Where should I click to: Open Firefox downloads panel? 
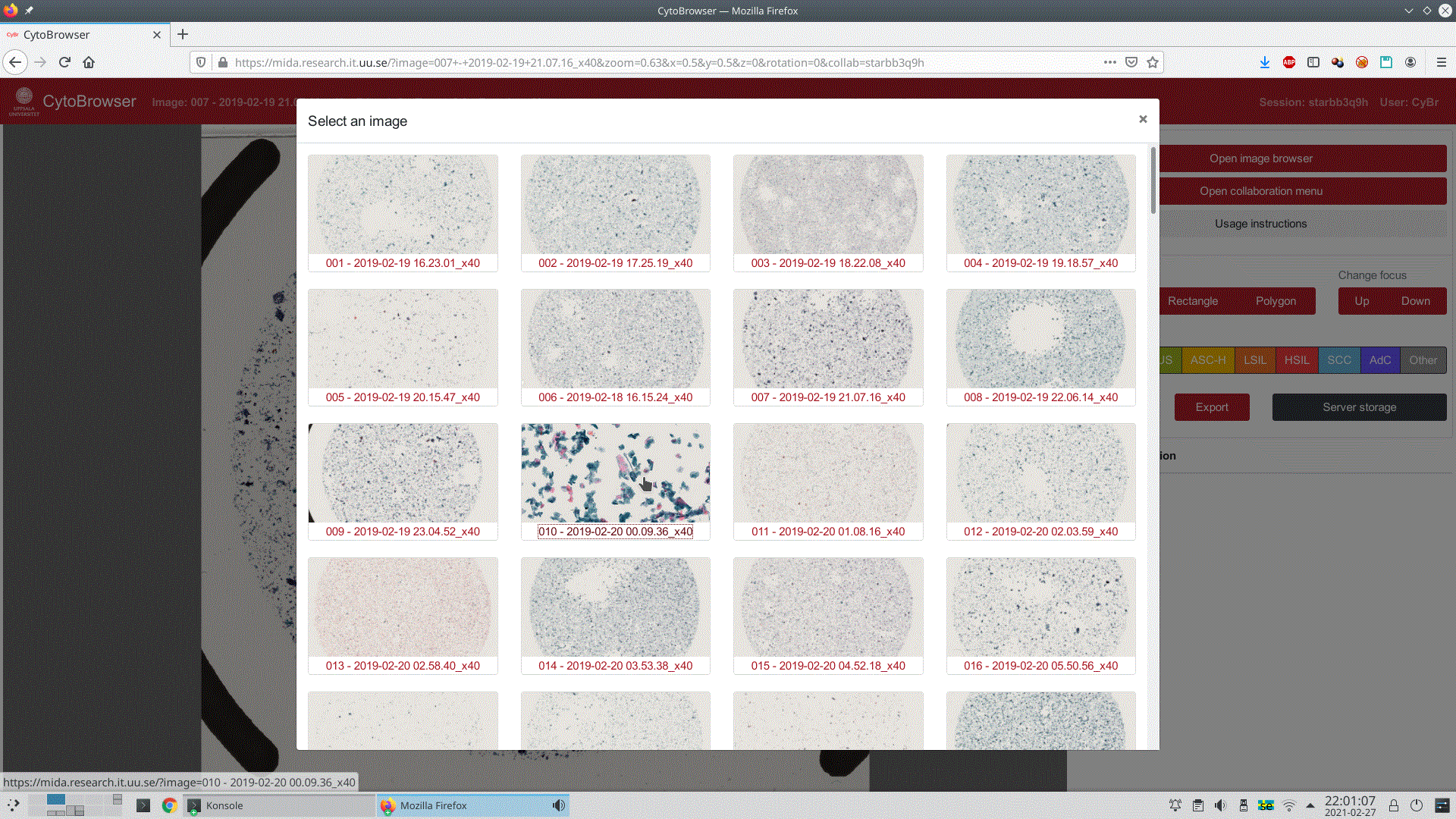pyautogui.click(x=1265, y=62)
